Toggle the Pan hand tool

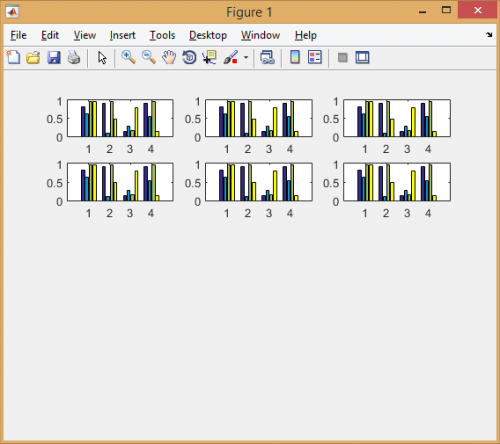pos(169,57)
